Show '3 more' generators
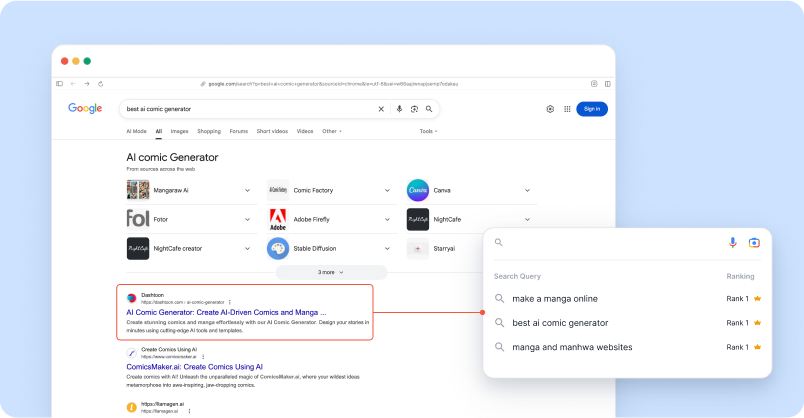Image resolution: width=804 pixels, height=418 pixels. (x=331, y=272)
